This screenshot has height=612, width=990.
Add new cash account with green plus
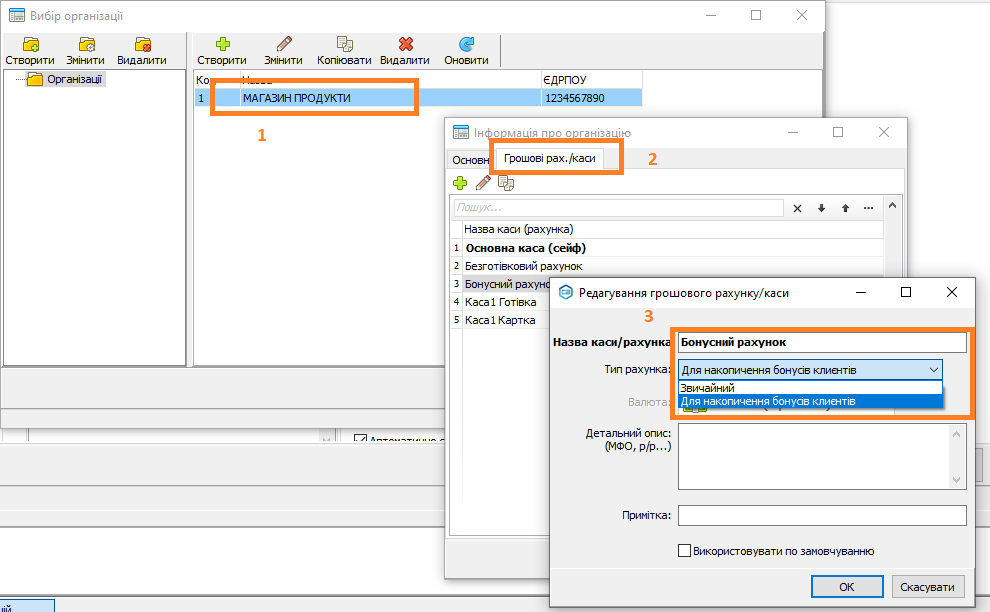(460, 183)
